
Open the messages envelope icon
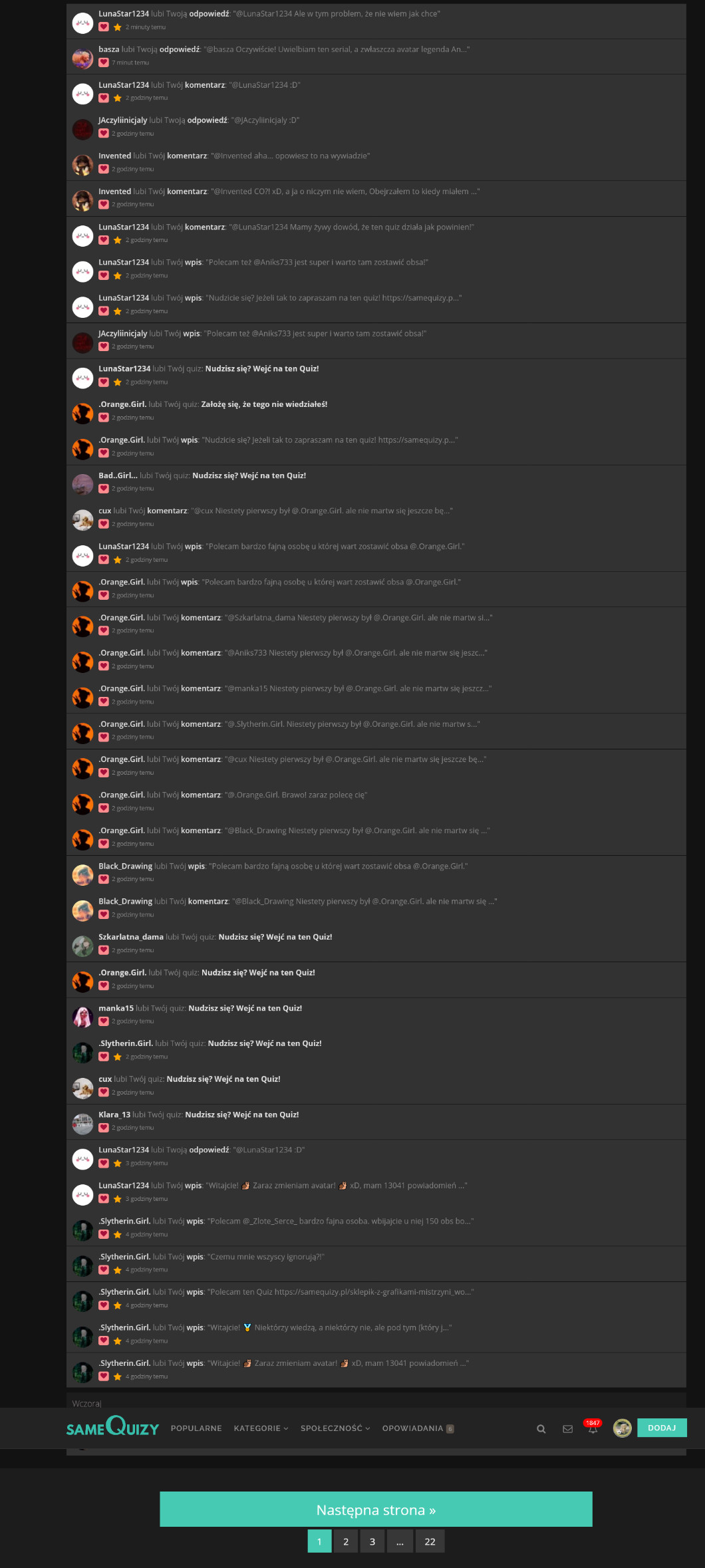click(x=567, y=1428)
